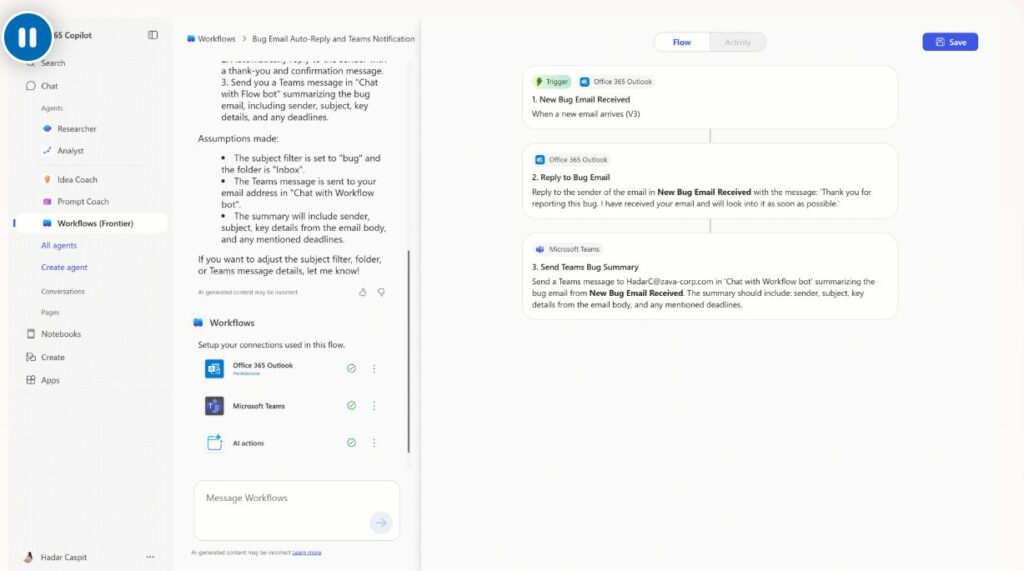
Task: Open Hadar Caspit account options ellipsis
Action: pos(150,557)
